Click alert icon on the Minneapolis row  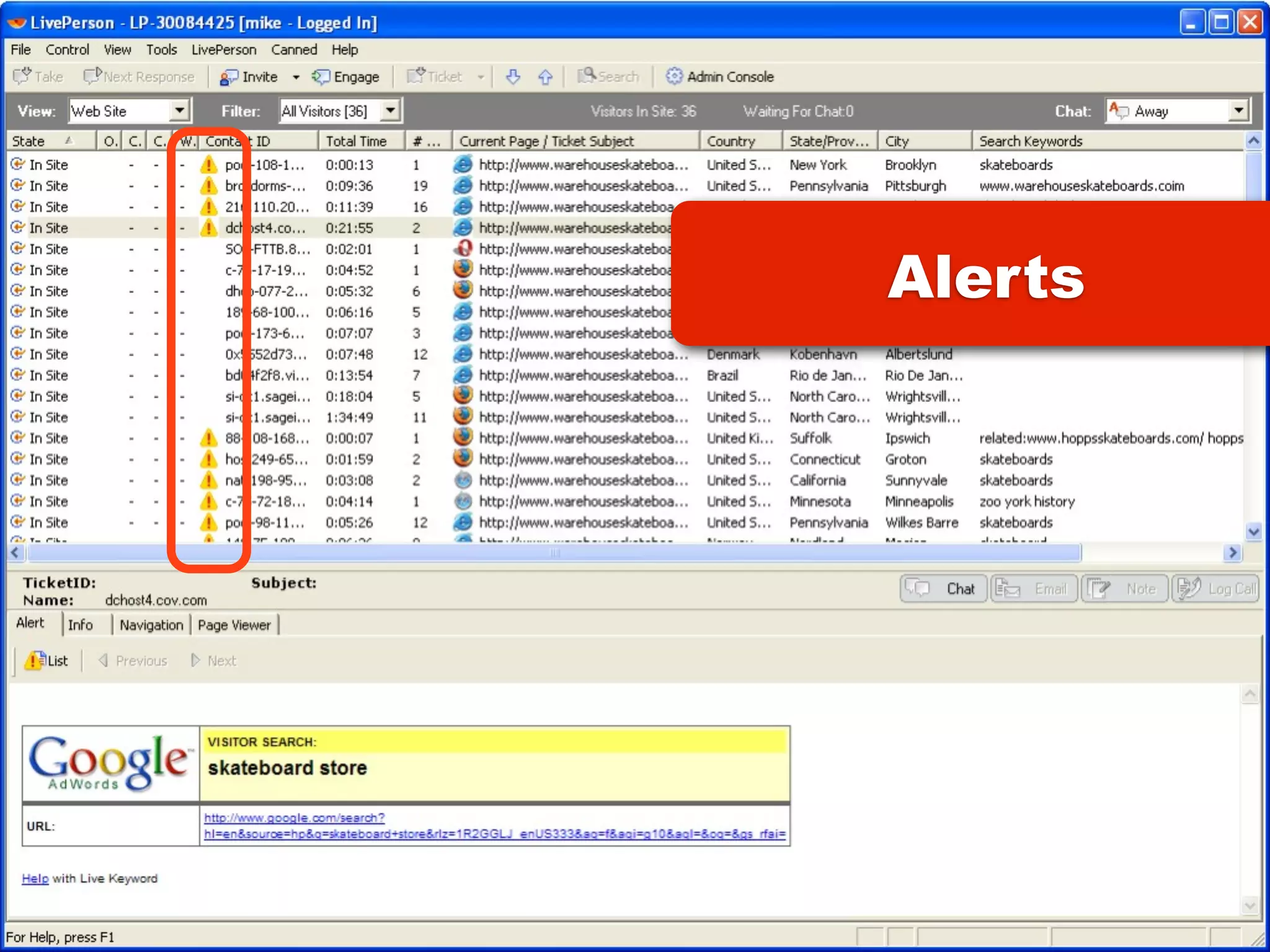[209, 501]
